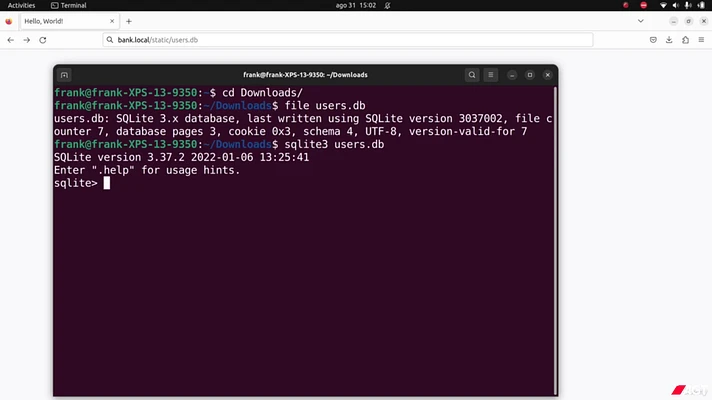Screen dimensions: 712x400
Task: Expand the list all tabs dropdown
Action: 641,21
